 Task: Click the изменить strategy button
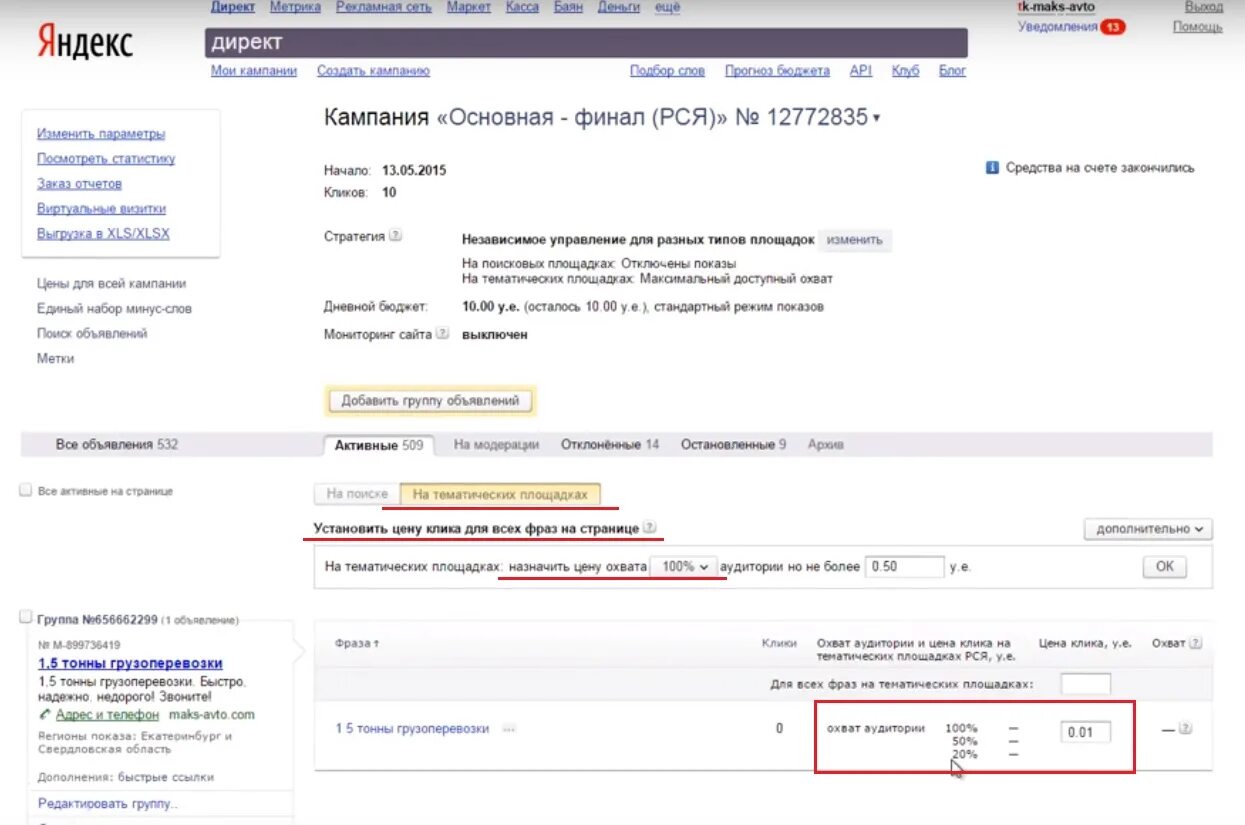(x=854, y=240)
